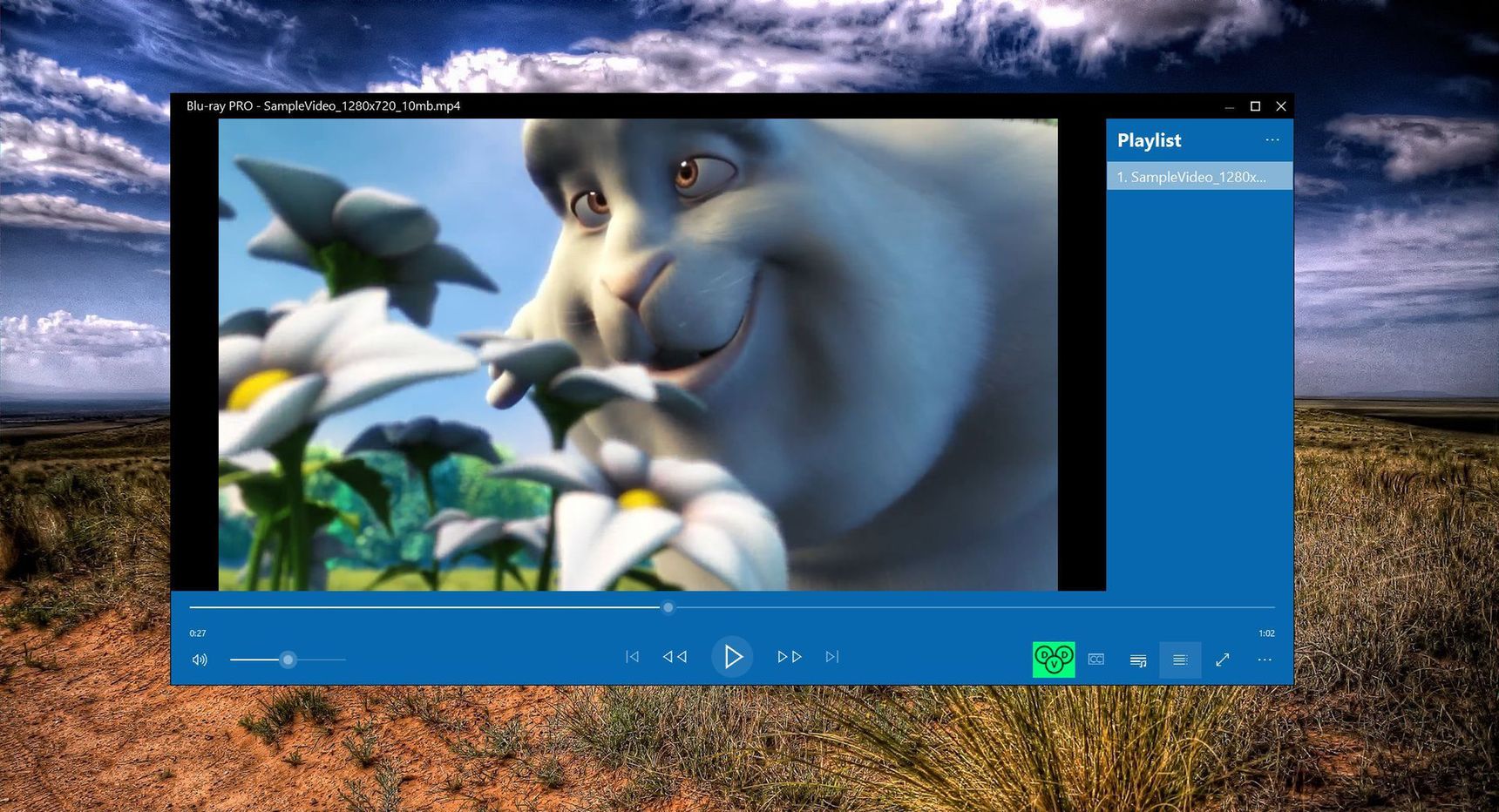Toggle closed captions
Screen dimensions: 1499x812
1096,660
